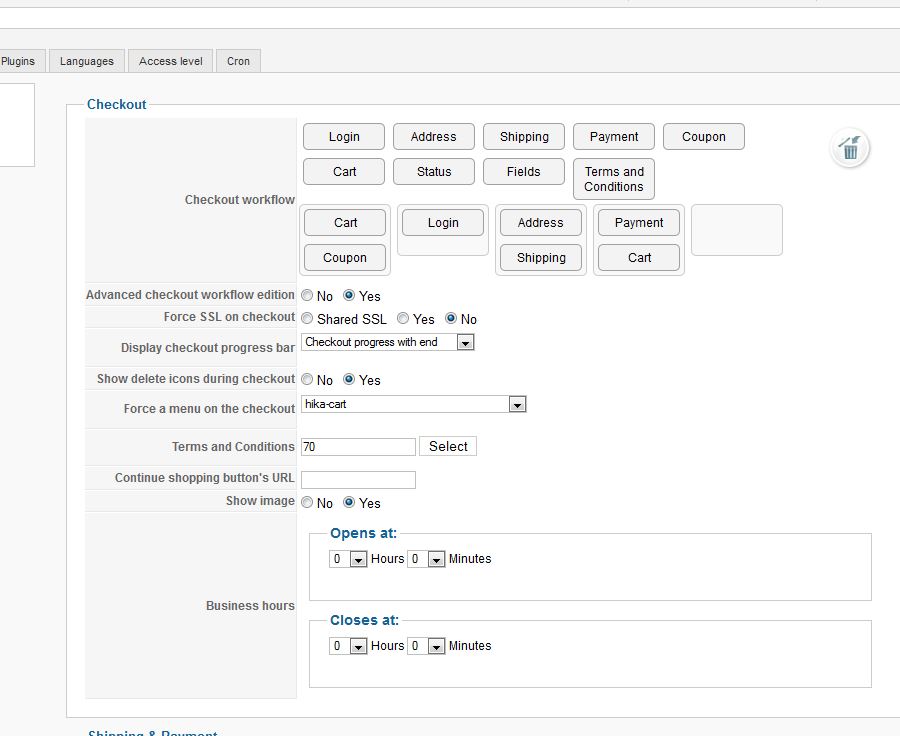
Task: Click Select button for Terms and Conditions
Action: [x=448, y=447]
